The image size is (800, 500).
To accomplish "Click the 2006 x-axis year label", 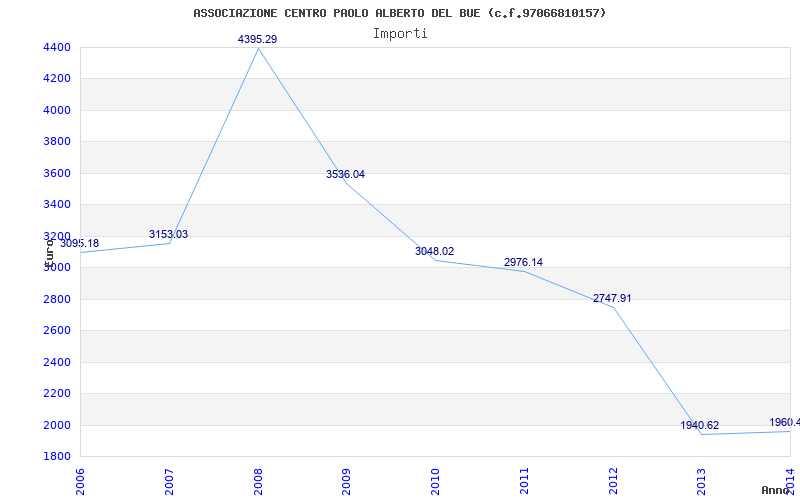I will [x=80, y=481].
